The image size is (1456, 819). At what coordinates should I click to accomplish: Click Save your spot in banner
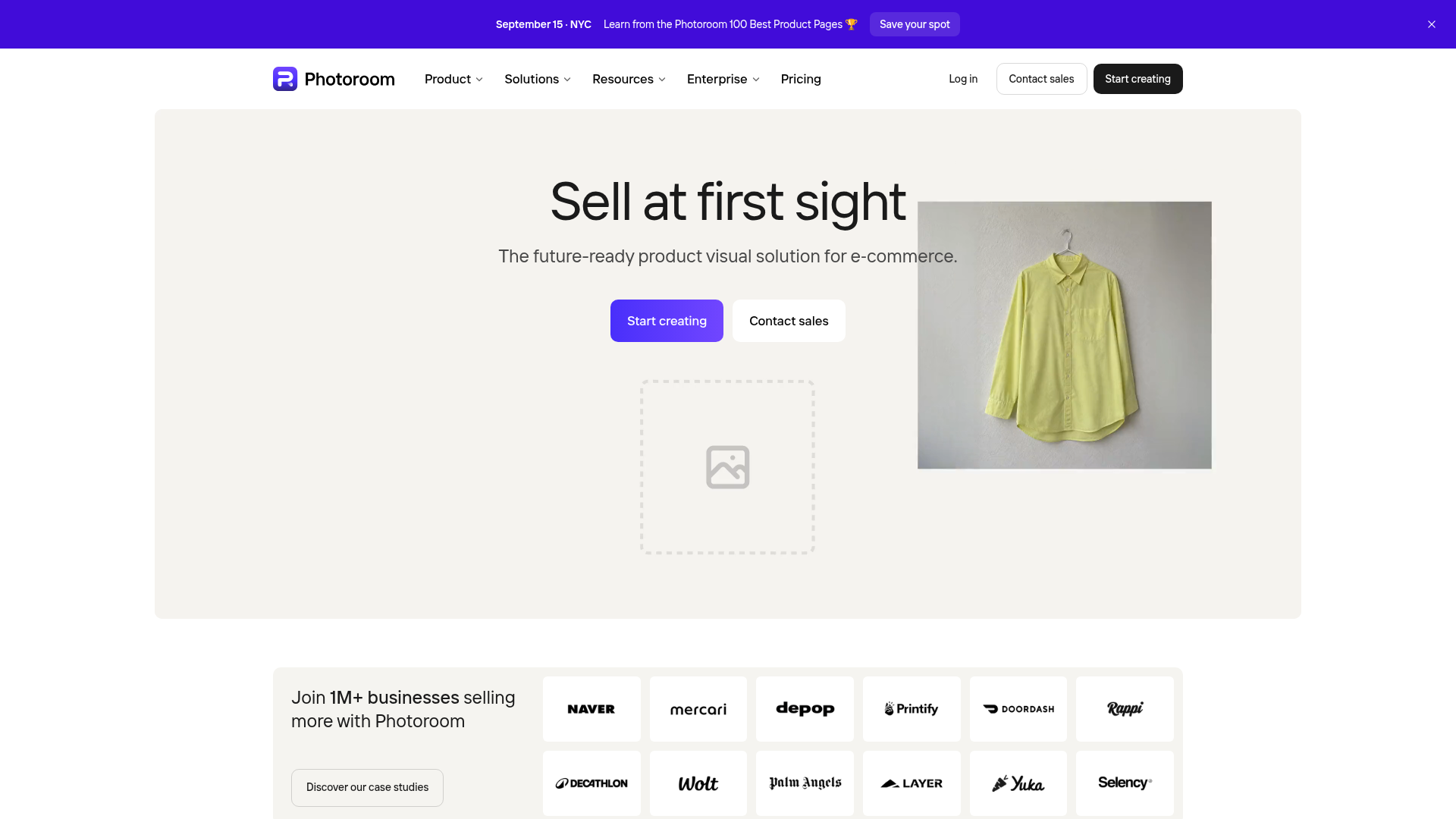click(x=915, y=24)
